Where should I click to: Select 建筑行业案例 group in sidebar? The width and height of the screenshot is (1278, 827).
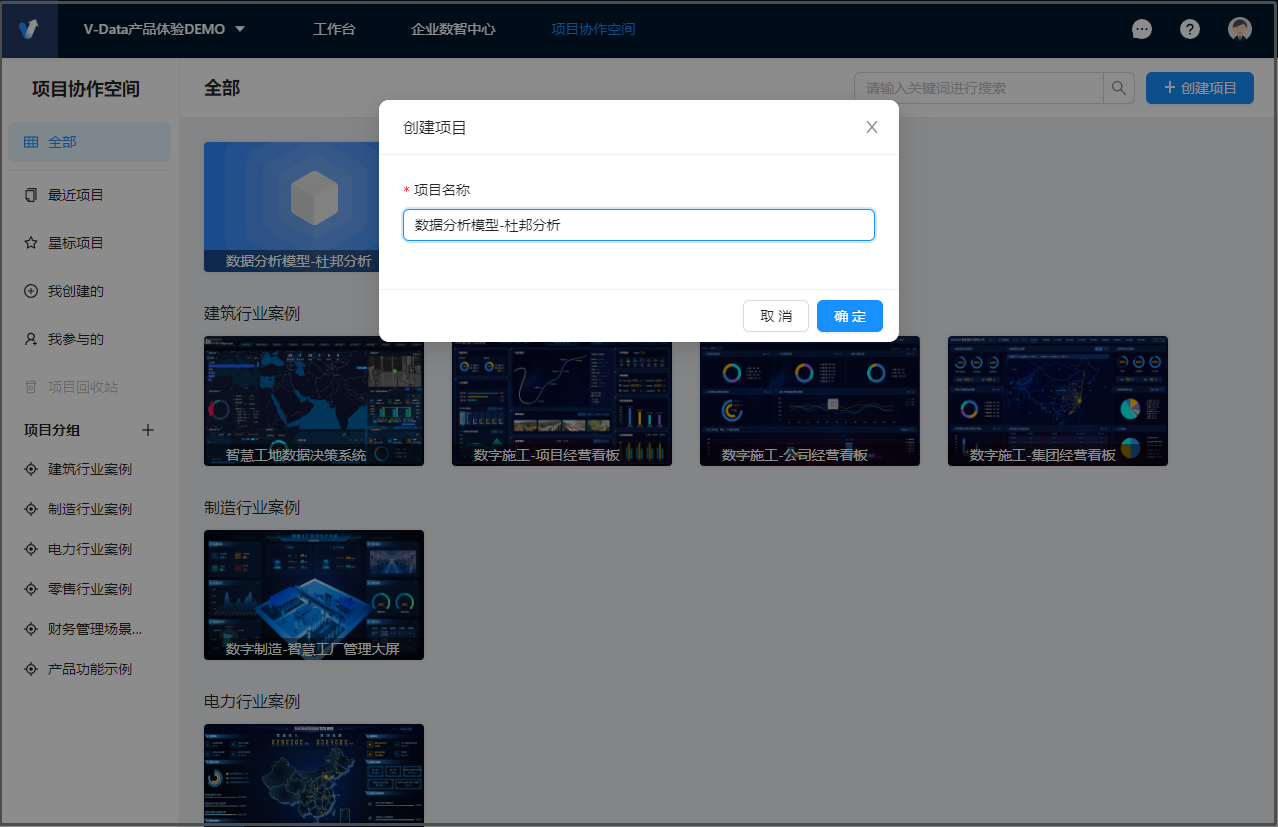click(89, 469)
